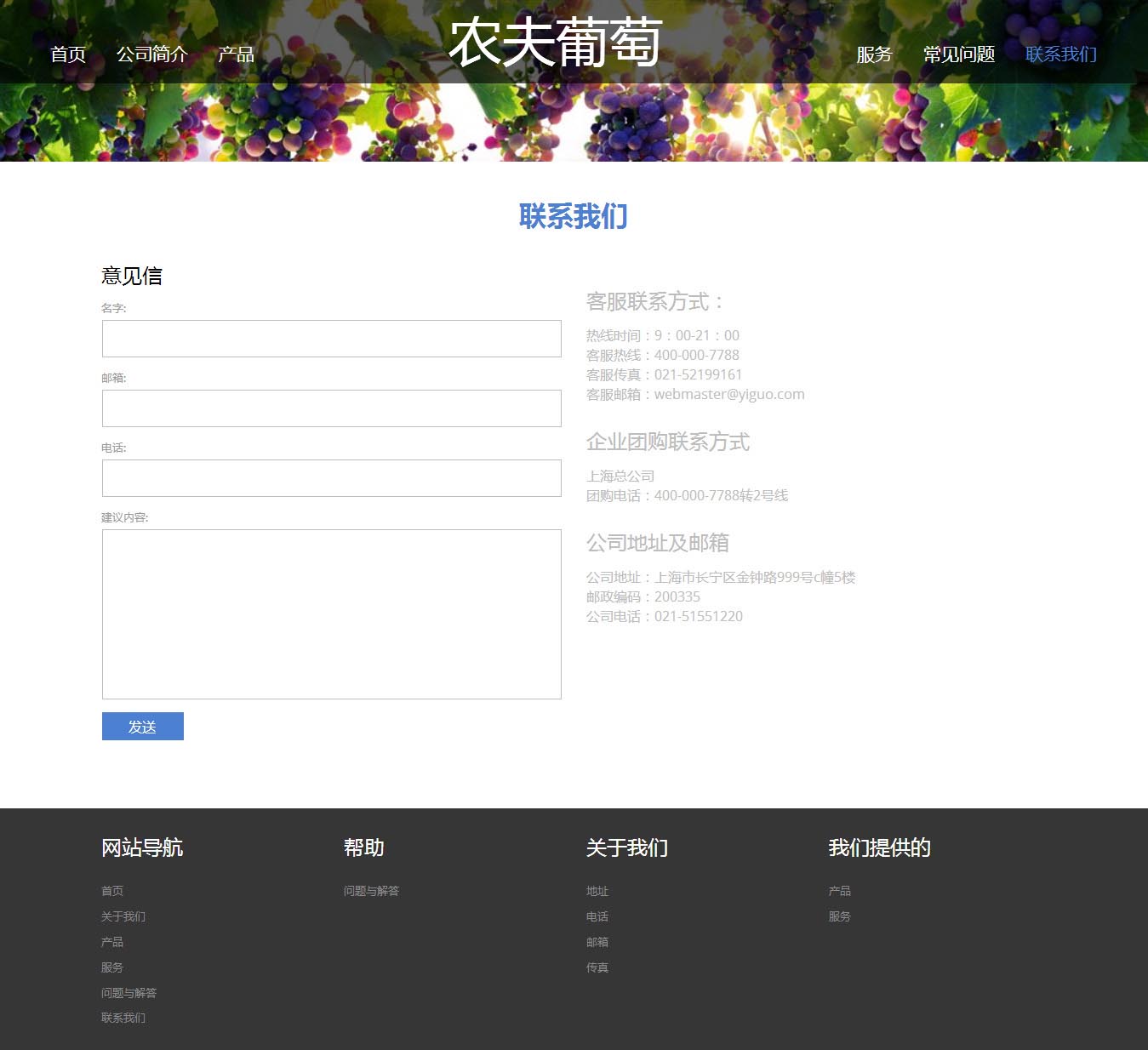The height and width of the screenshot is (1050, 1148).
Task: Click the 上海总公司 text
Action: [x=620, y=476]
